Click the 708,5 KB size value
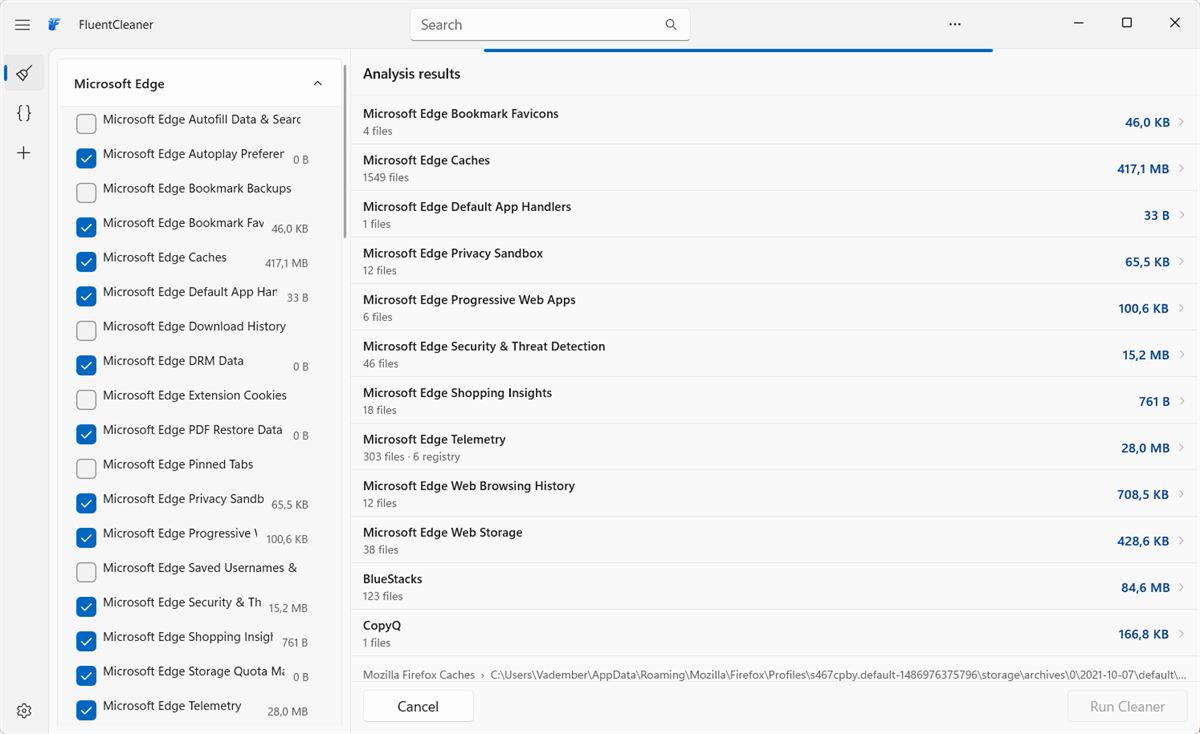The height and width of the screenshot is (734, 1200). 1143,494
